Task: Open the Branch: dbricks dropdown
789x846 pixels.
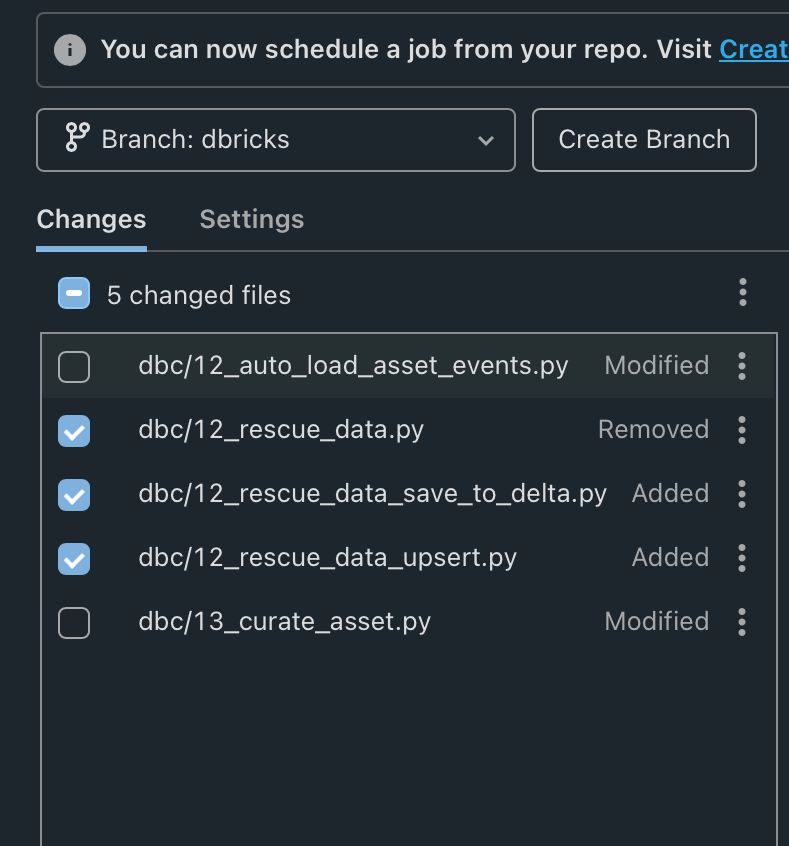Action: point(275,140)
